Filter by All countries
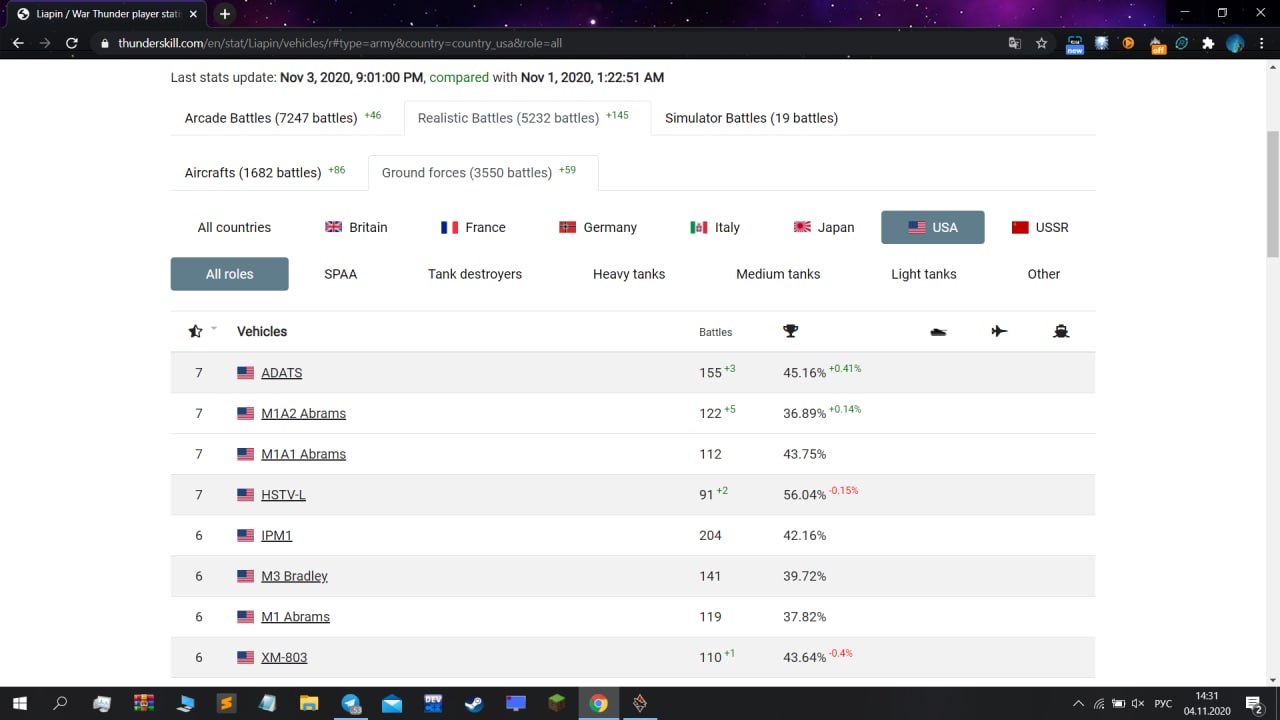The height and width of the screenshot is (720, 1280). pos(234,227)
